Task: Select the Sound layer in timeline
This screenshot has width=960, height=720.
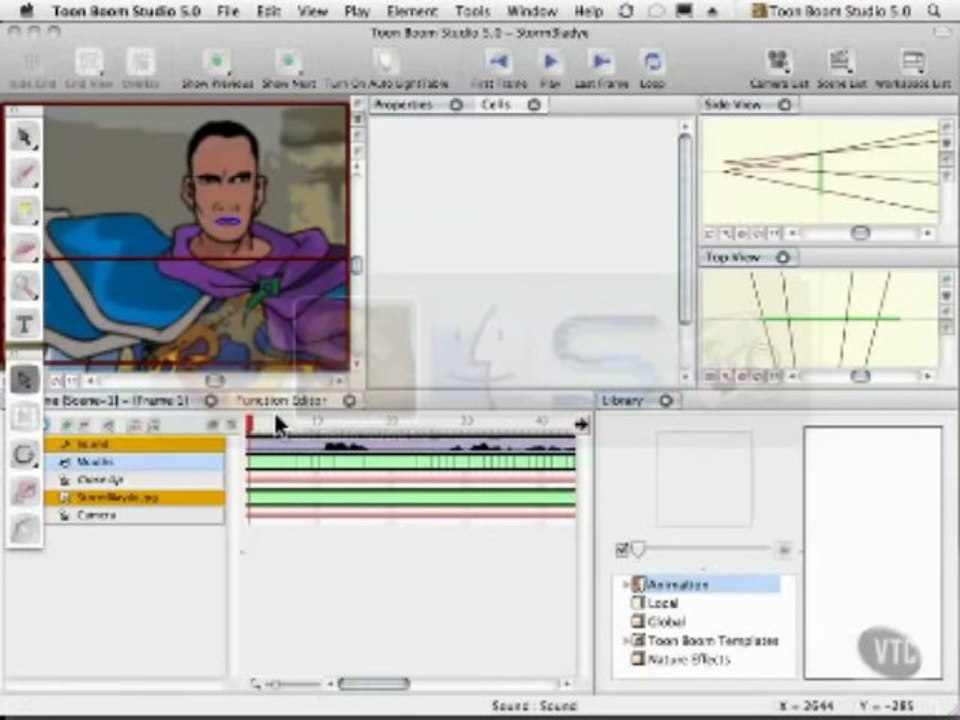Action: coord(135,444)
